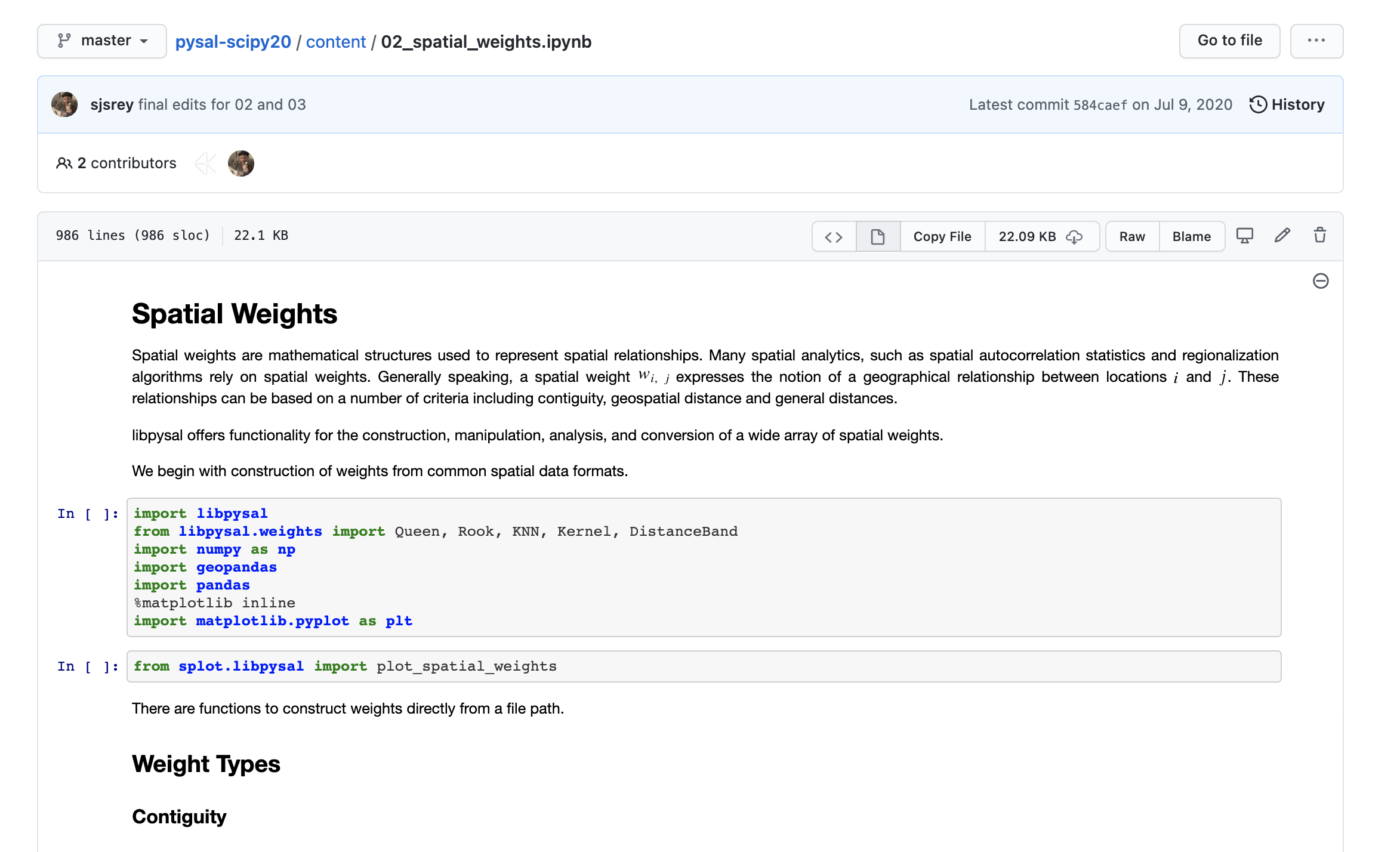1400x852 pixels.
Task: Click the rendered file view icon
Action: tap(878, 237)
